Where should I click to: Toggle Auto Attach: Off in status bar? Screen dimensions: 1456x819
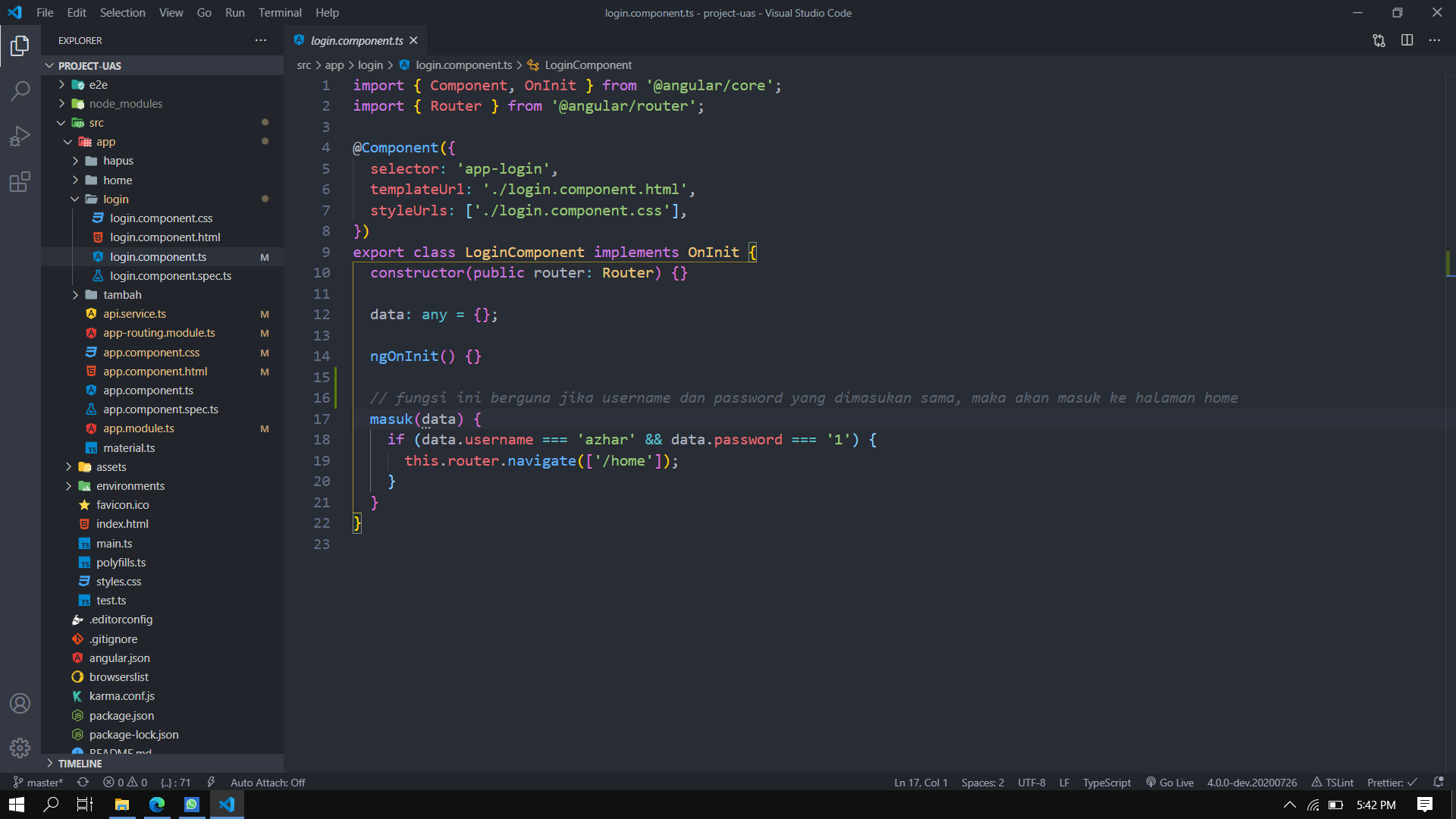(x=268, y=782)
